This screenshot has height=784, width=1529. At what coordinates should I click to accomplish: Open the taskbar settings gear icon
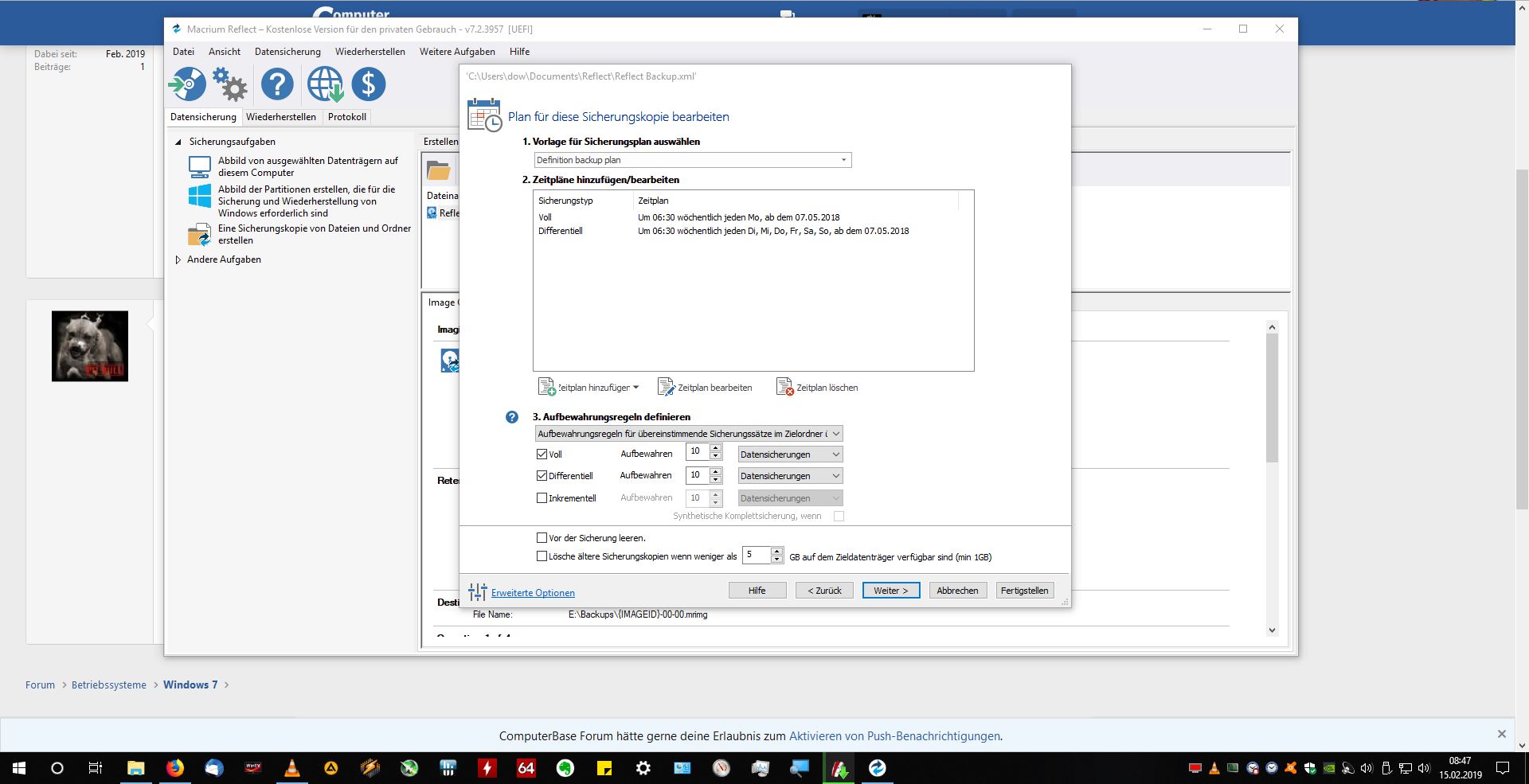point(643,768)
